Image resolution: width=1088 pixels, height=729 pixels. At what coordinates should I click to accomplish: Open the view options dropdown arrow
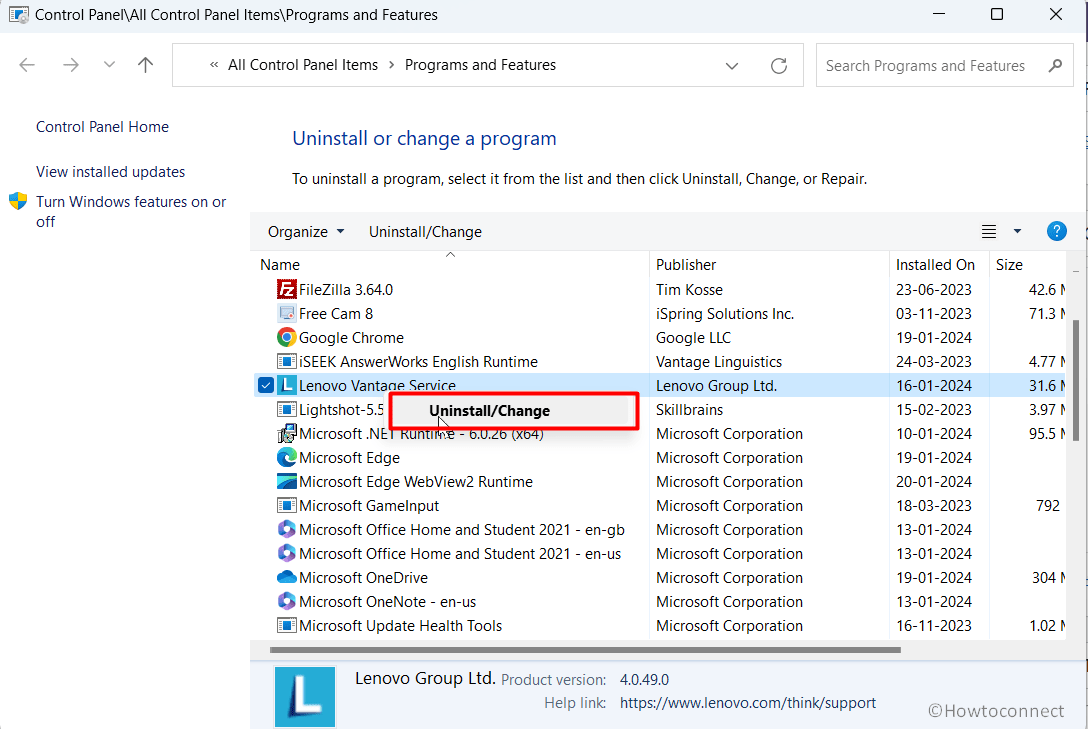[1017, 231]
